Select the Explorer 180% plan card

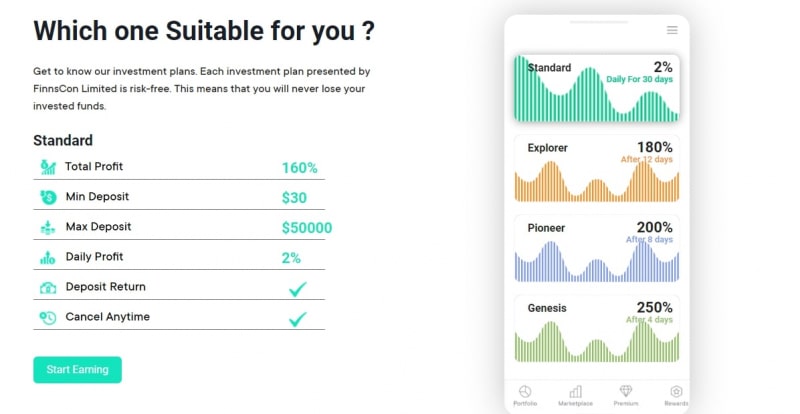597,168
